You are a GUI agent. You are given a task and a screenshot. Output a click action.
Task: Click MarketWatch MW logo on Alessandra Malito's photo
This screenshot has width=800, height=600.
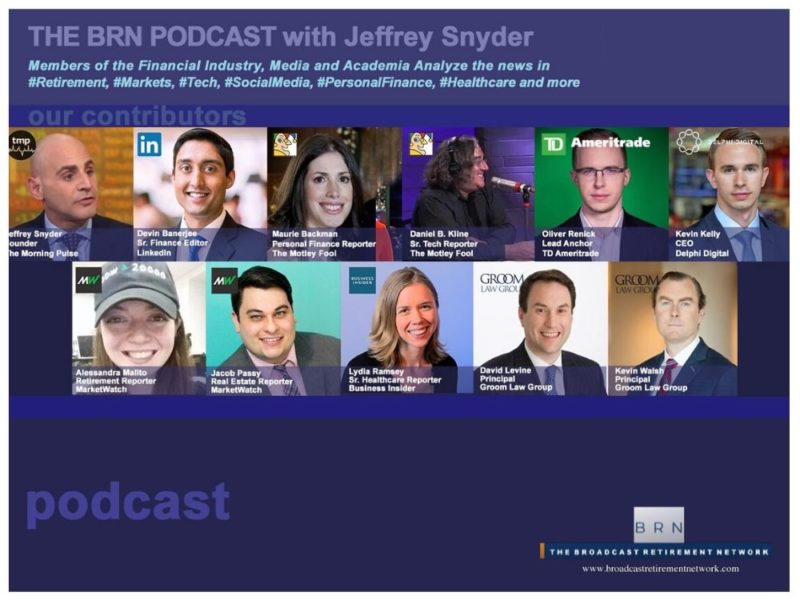(x=89, y=280)
